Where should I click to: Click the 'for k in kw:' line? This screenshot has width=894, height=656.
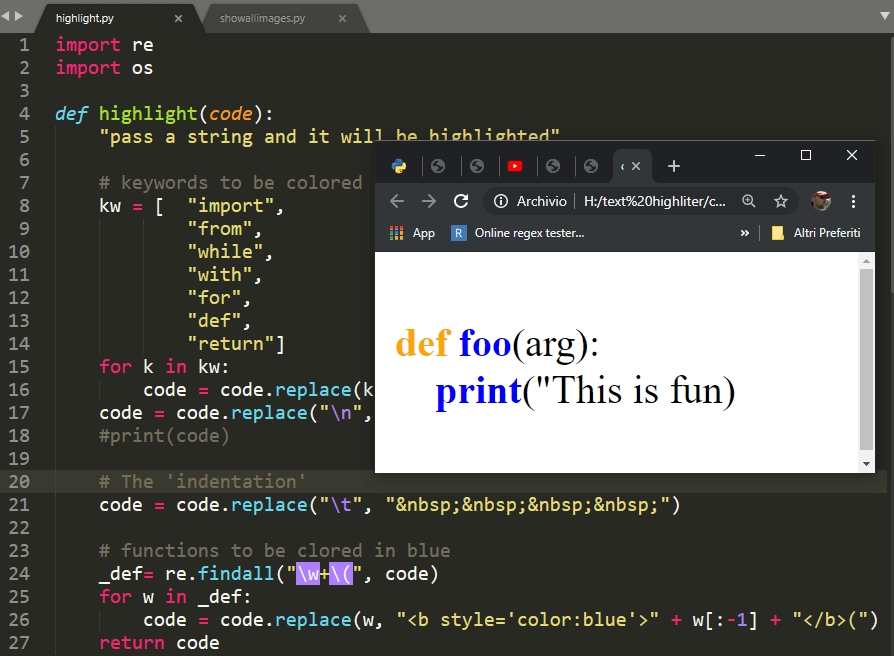164,366
